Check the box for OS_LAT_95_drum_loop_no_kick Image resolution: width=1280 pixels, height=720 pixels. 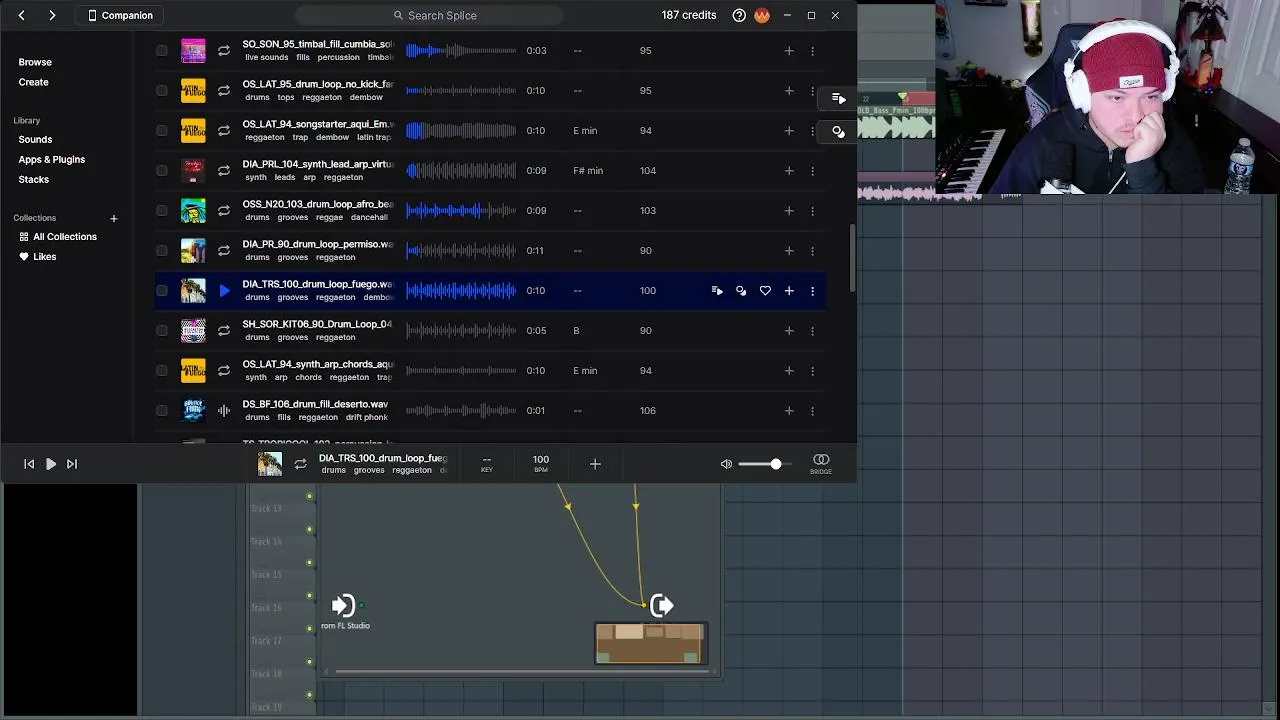tap(162, 91)
